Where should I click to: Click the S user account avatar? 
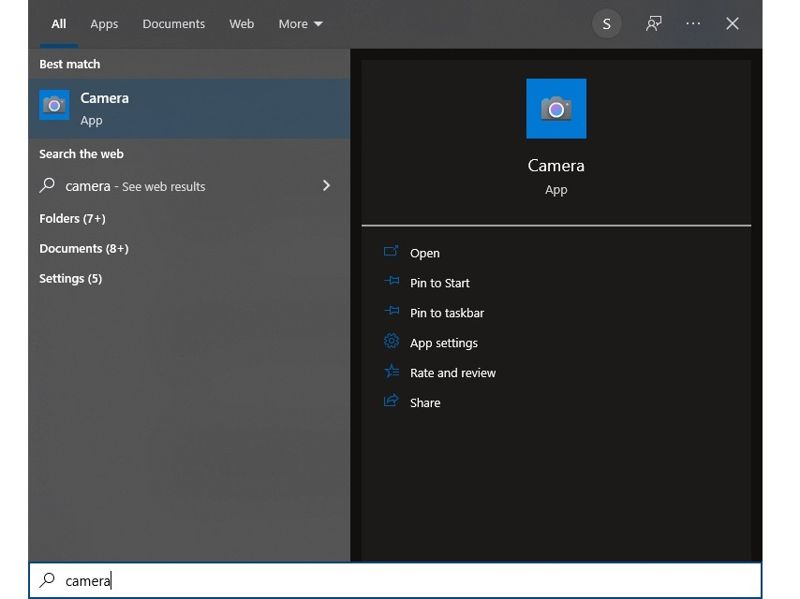point(606,24)
